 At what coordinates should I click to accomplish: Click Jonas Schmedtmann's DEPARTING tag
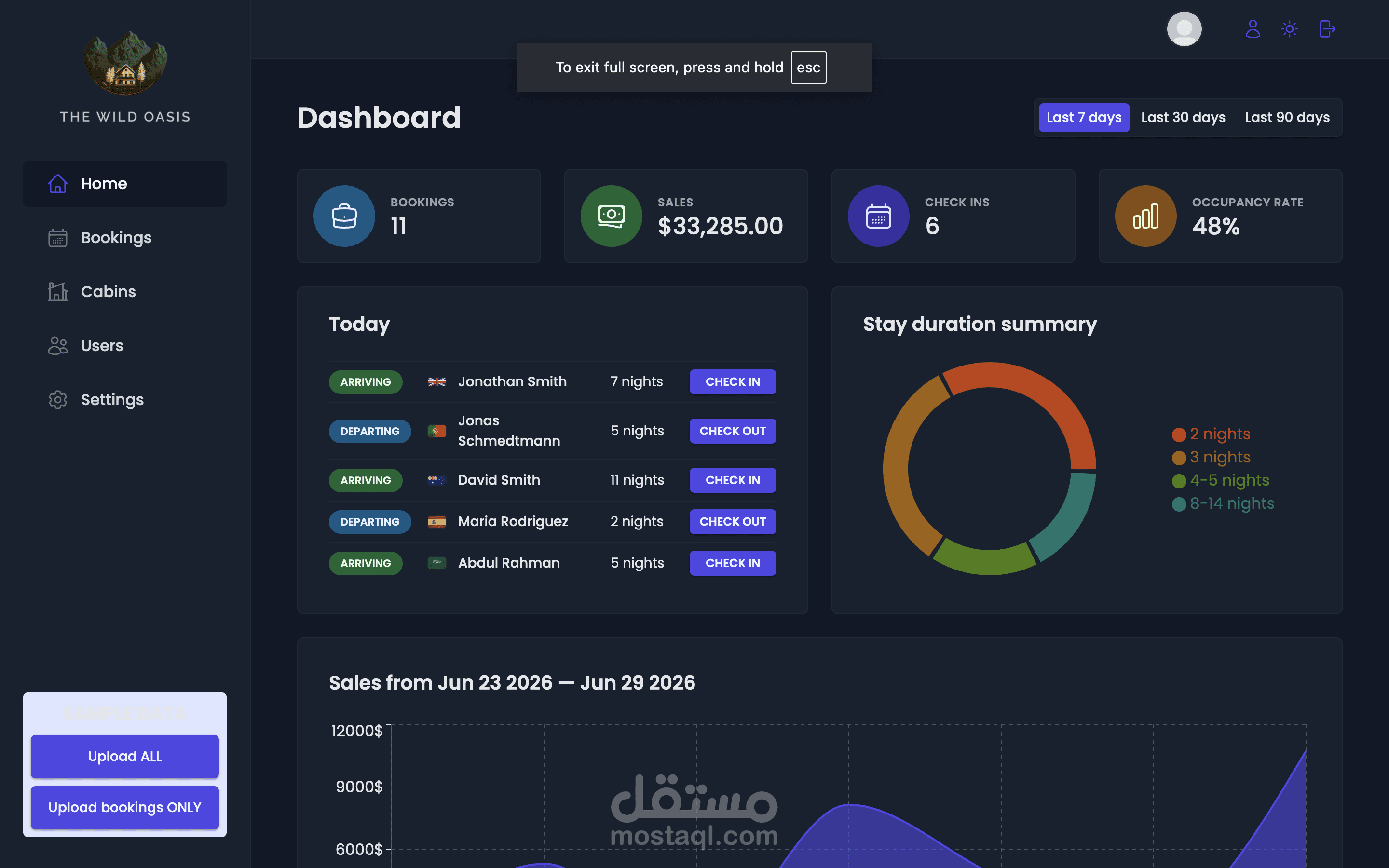369,431
